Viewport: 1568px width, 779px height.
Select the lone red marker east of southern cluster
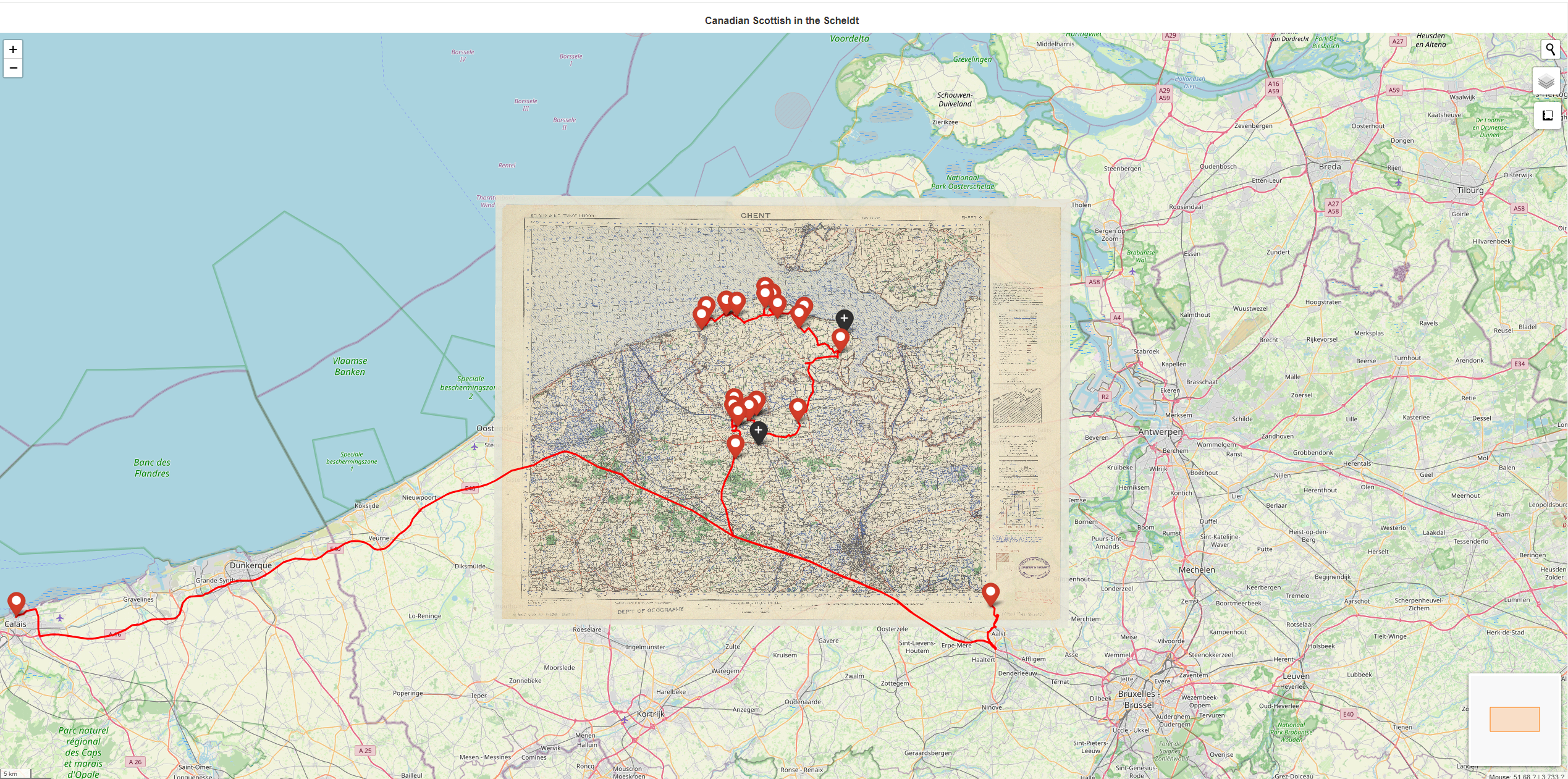(798, 409)
